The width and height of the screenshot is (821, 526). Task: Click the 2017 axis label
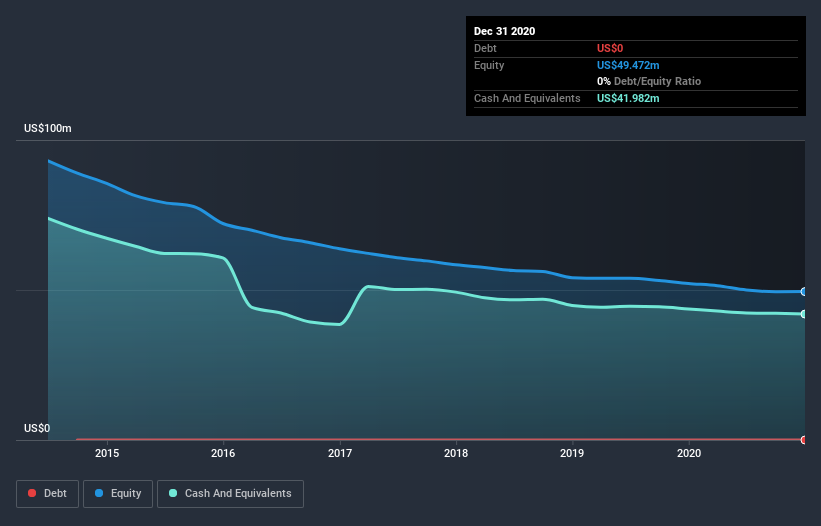(340, 453)
